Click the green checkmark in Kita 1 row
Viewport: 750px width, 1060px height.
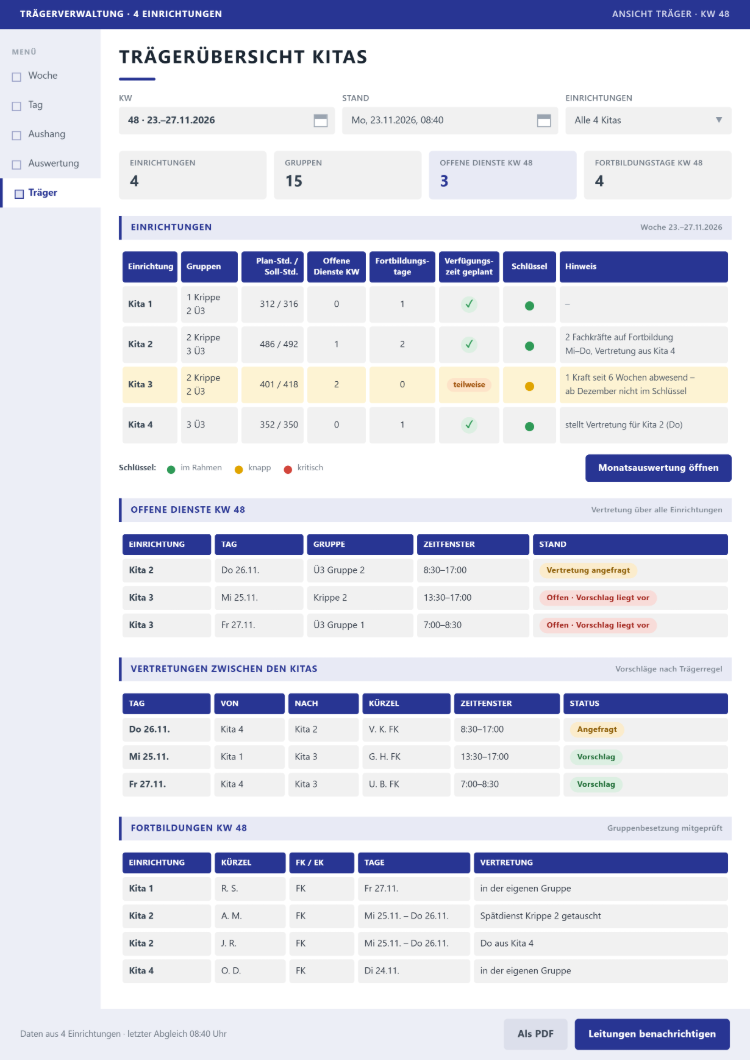tap(469, 304)
